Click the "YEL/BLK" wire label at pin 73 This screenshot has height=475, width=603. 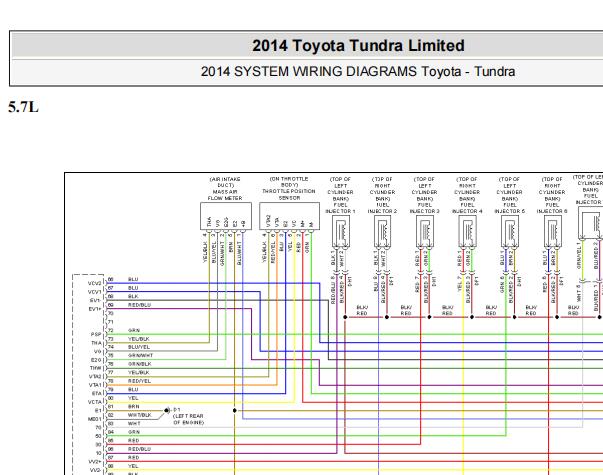click(138, 339)
